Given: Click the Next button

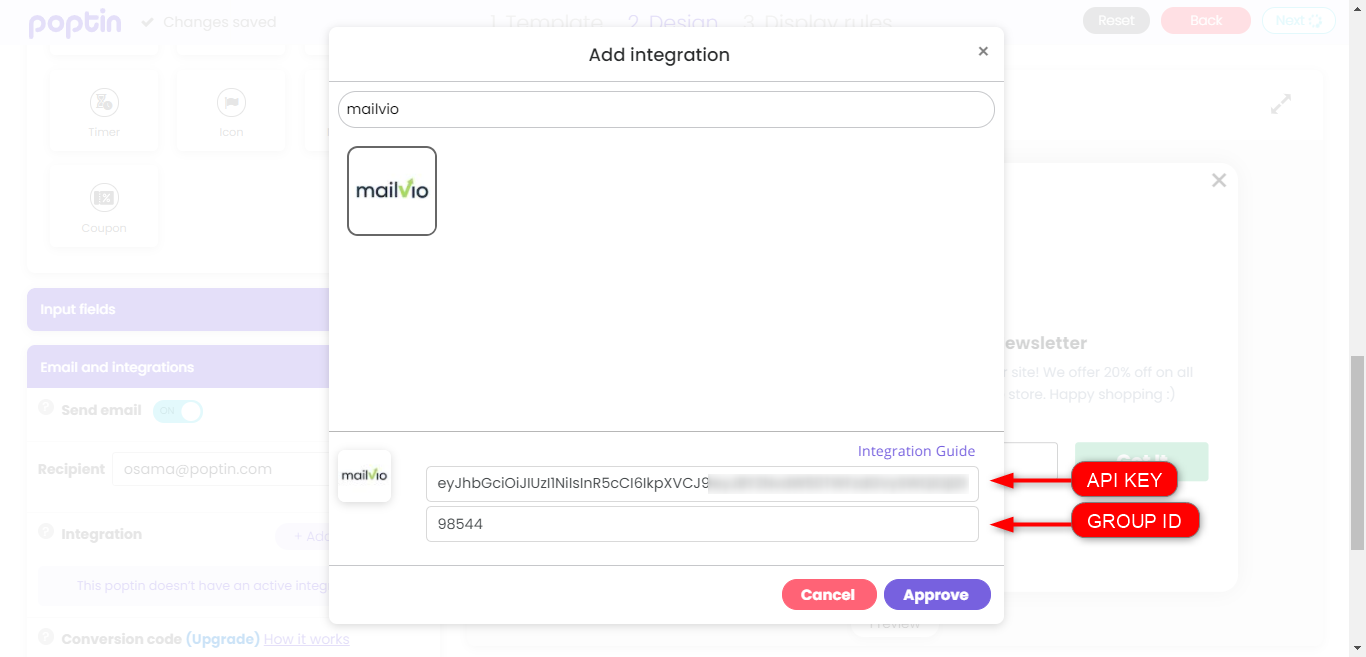Looking at the screenshot, I should (1298, 20).
